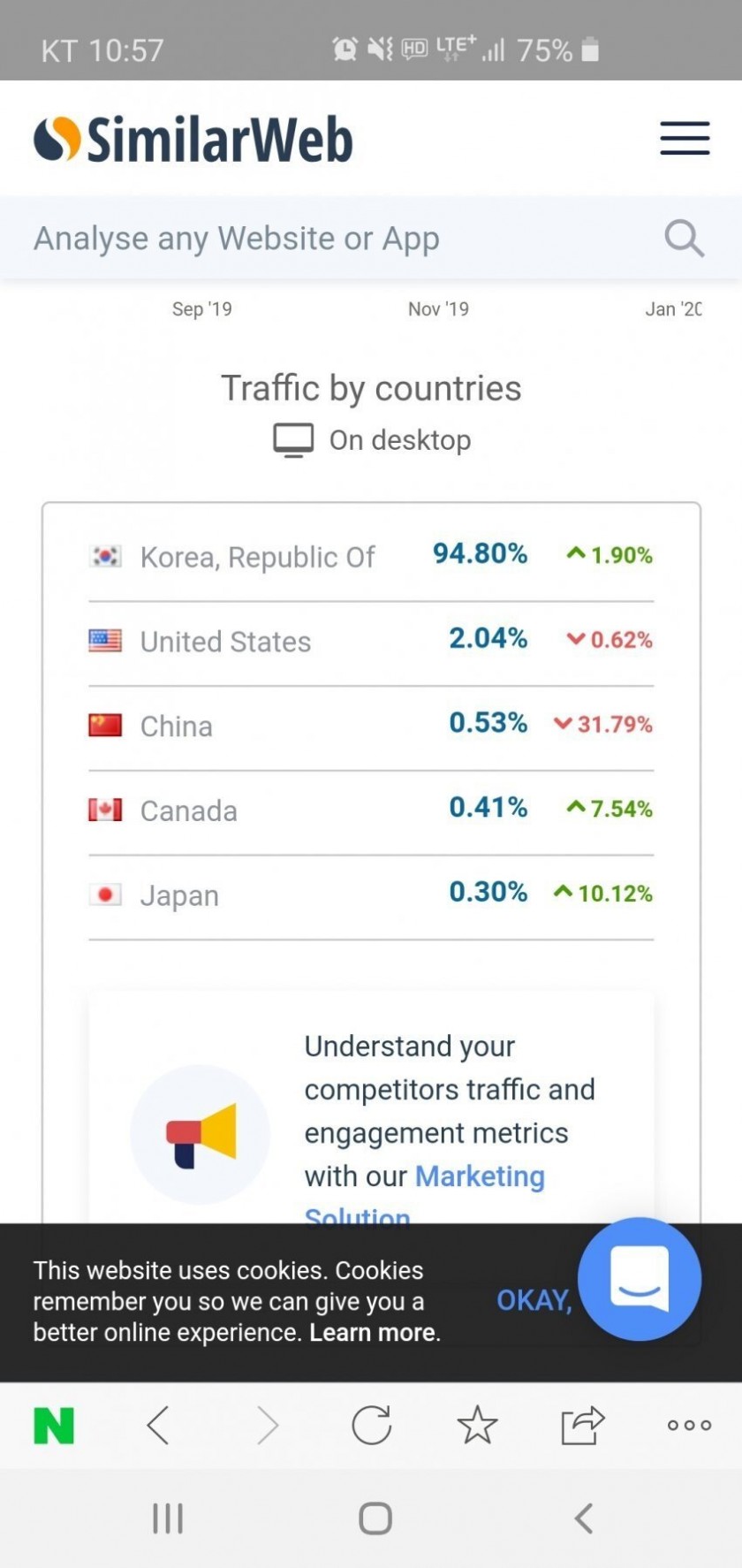
Task: Open the chat support bubble
Action: (640, 1278)
